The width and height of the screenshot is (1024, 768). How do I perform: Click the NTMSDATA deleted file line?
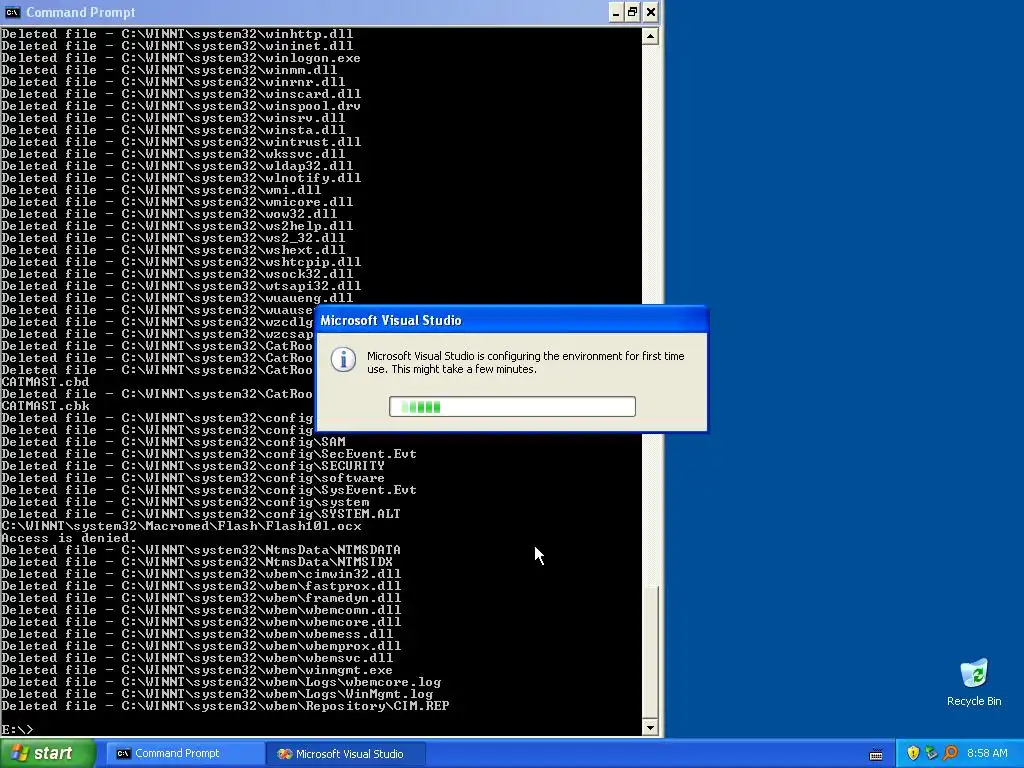coord(201,550)
